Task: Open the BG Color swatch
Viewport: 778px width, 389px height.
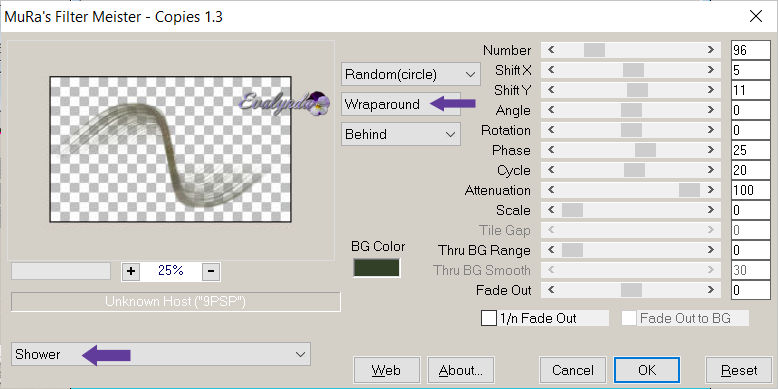Action: (x=377, y=268)
